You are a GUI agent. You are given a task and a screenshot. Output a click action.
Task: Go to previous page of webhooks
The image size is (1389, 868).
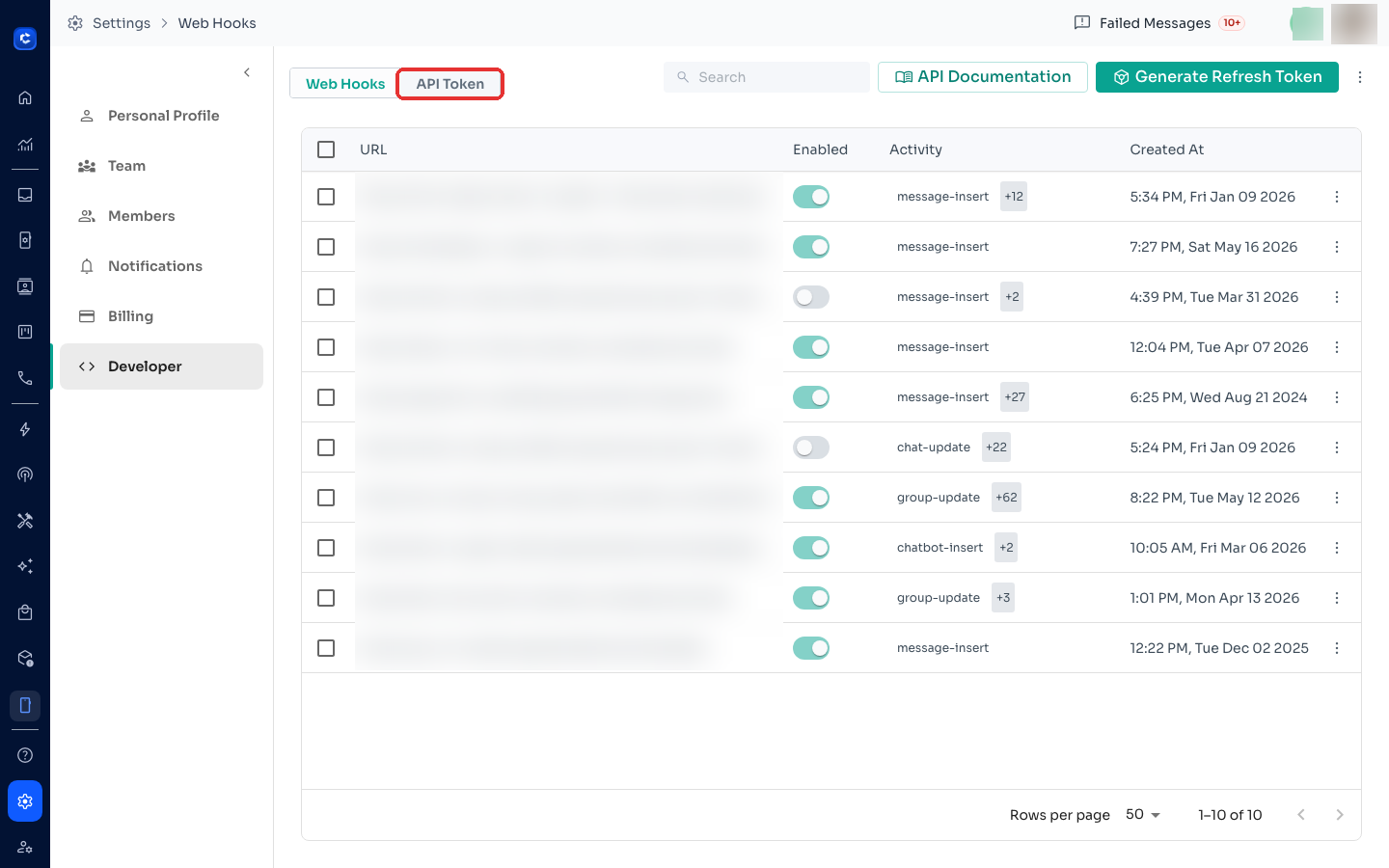click(x=1301, y=815)
